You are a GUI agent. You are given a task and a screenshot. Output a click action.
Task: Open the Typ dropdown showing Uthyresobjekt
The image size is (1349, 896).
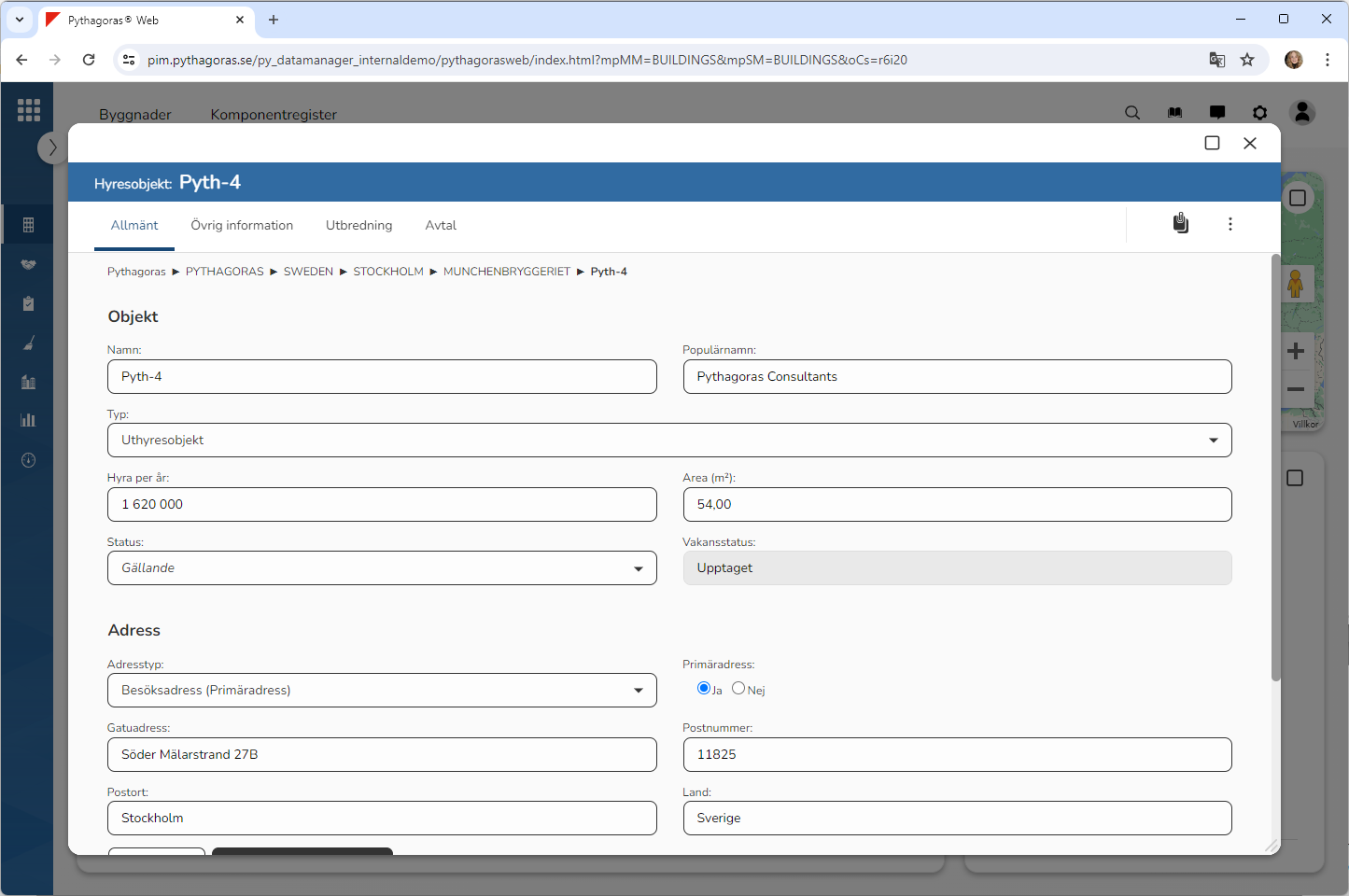[x=668, y=441]
